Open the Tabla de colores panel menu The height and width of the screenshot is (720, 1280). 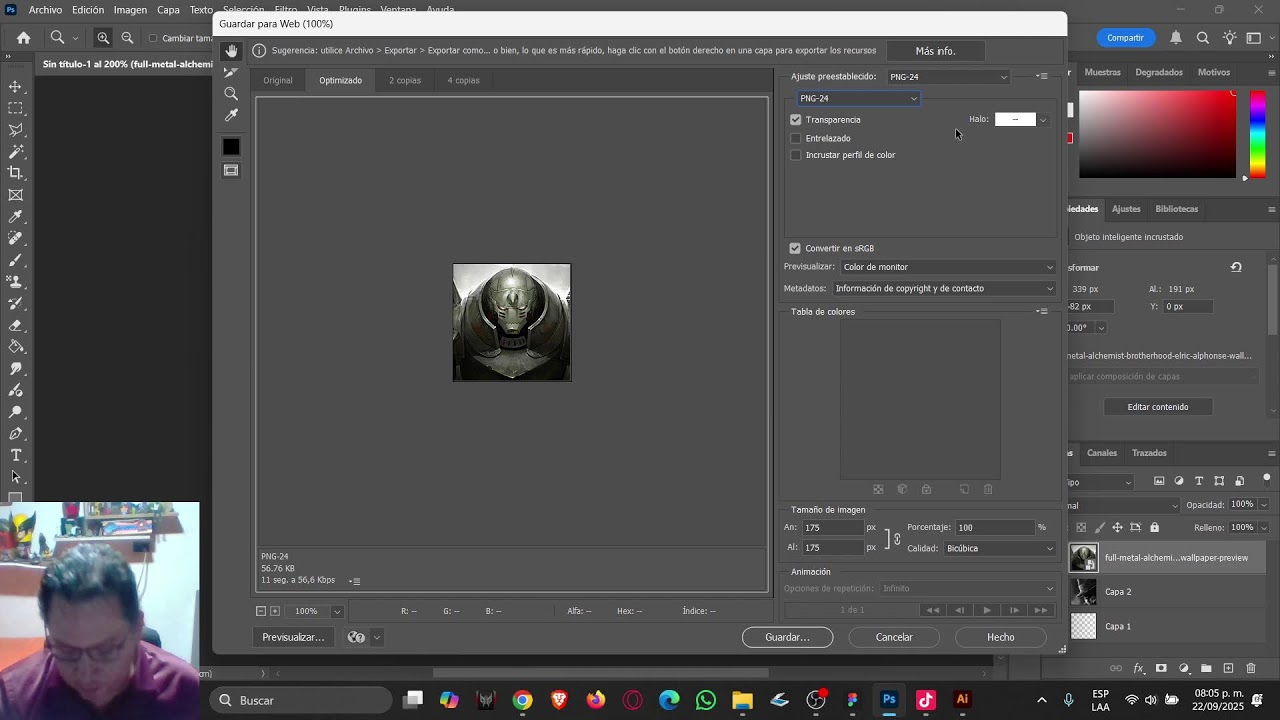(1042, 311)
